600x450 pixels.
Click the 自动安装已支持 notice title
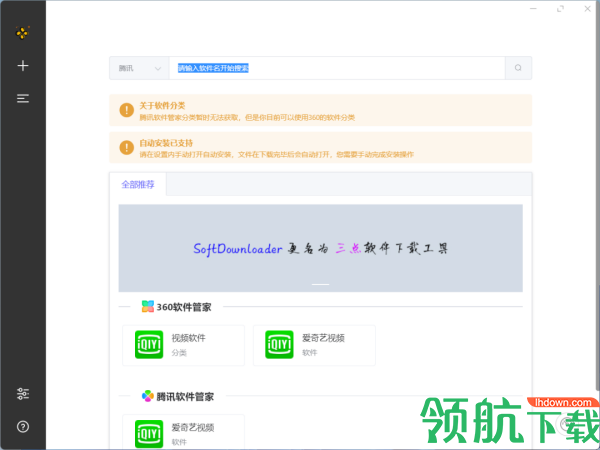tap(166, 143)
